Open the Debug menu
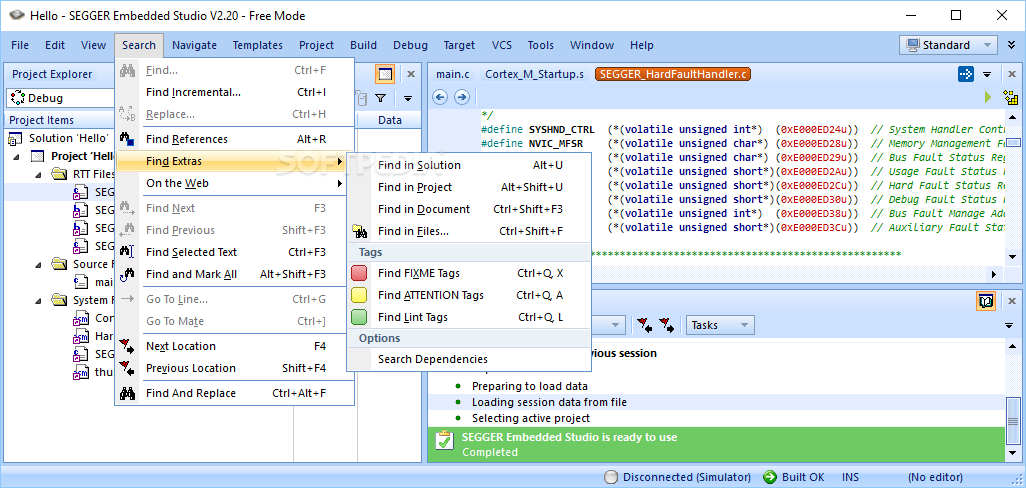 [x=410, y=45]
